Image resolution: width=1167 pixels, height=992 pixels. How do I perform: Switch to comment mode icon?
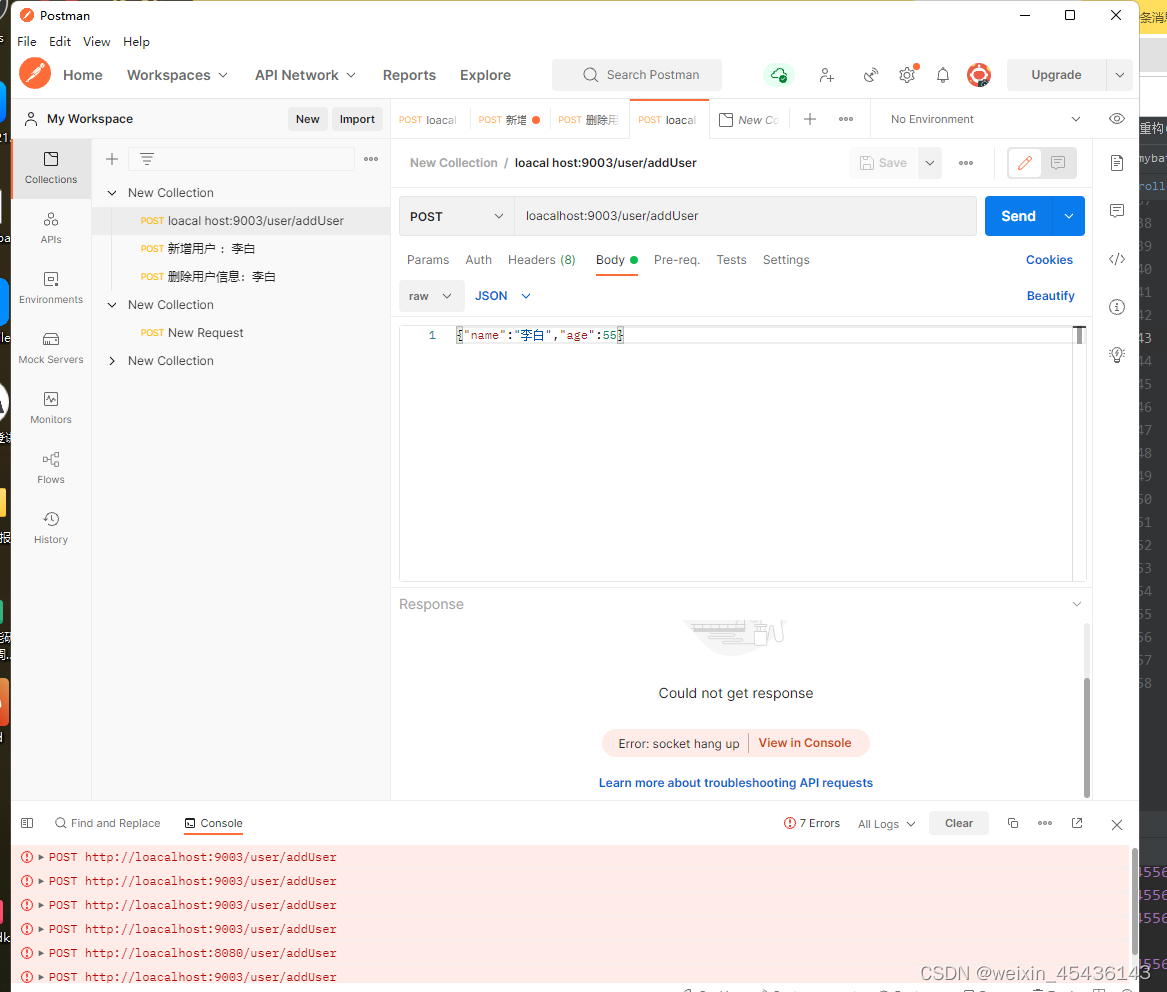[x=1058, y=163]
